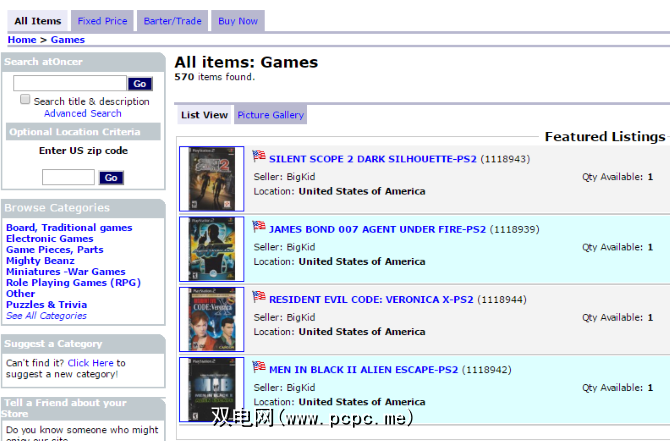The image size is (670, 441).
Task: Switch to the All Items tab
Action: pos(38,21)
